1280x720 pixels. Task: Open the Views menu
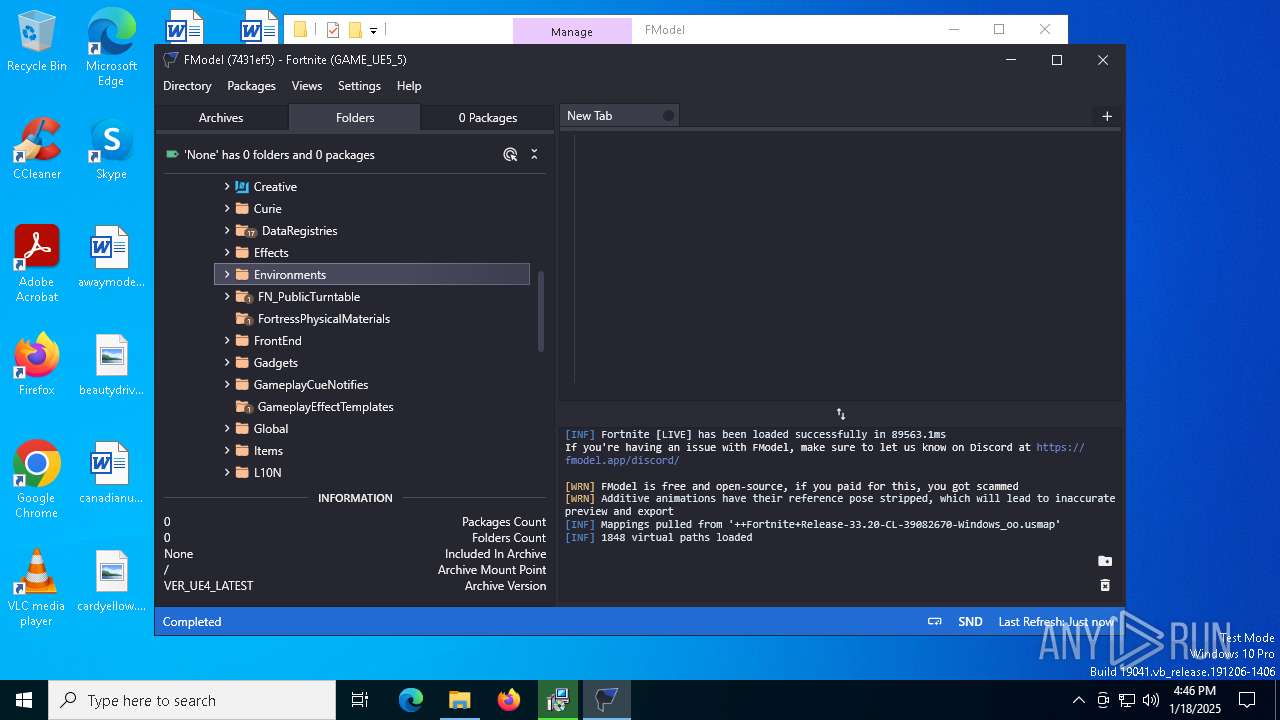pyautogui.click(x=307, y=86)
